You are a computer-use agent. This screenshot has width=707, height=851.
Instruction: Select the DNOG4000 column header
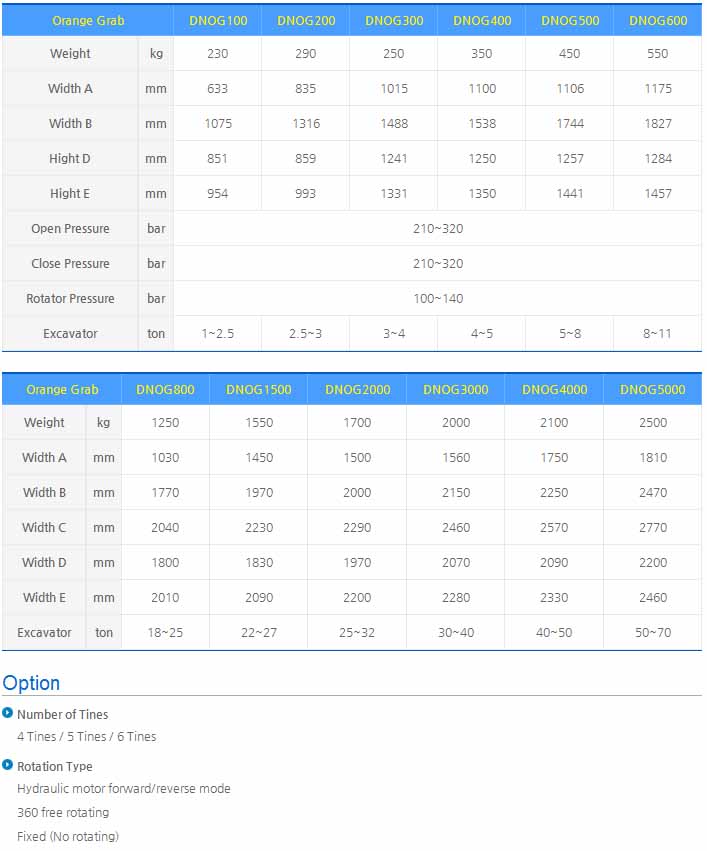[555, 390]
